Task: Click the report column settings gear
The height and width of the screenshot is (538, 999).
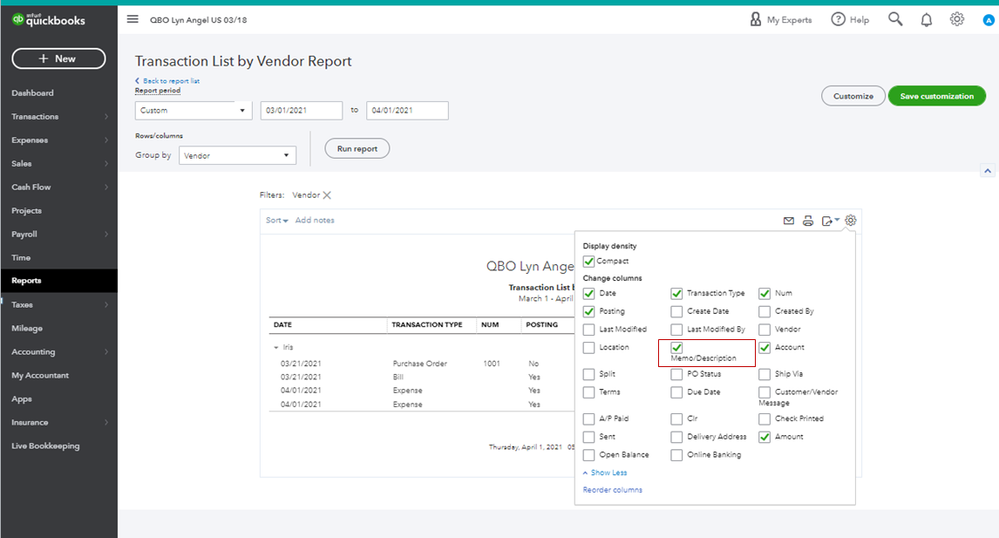Action: click(851, 220)
